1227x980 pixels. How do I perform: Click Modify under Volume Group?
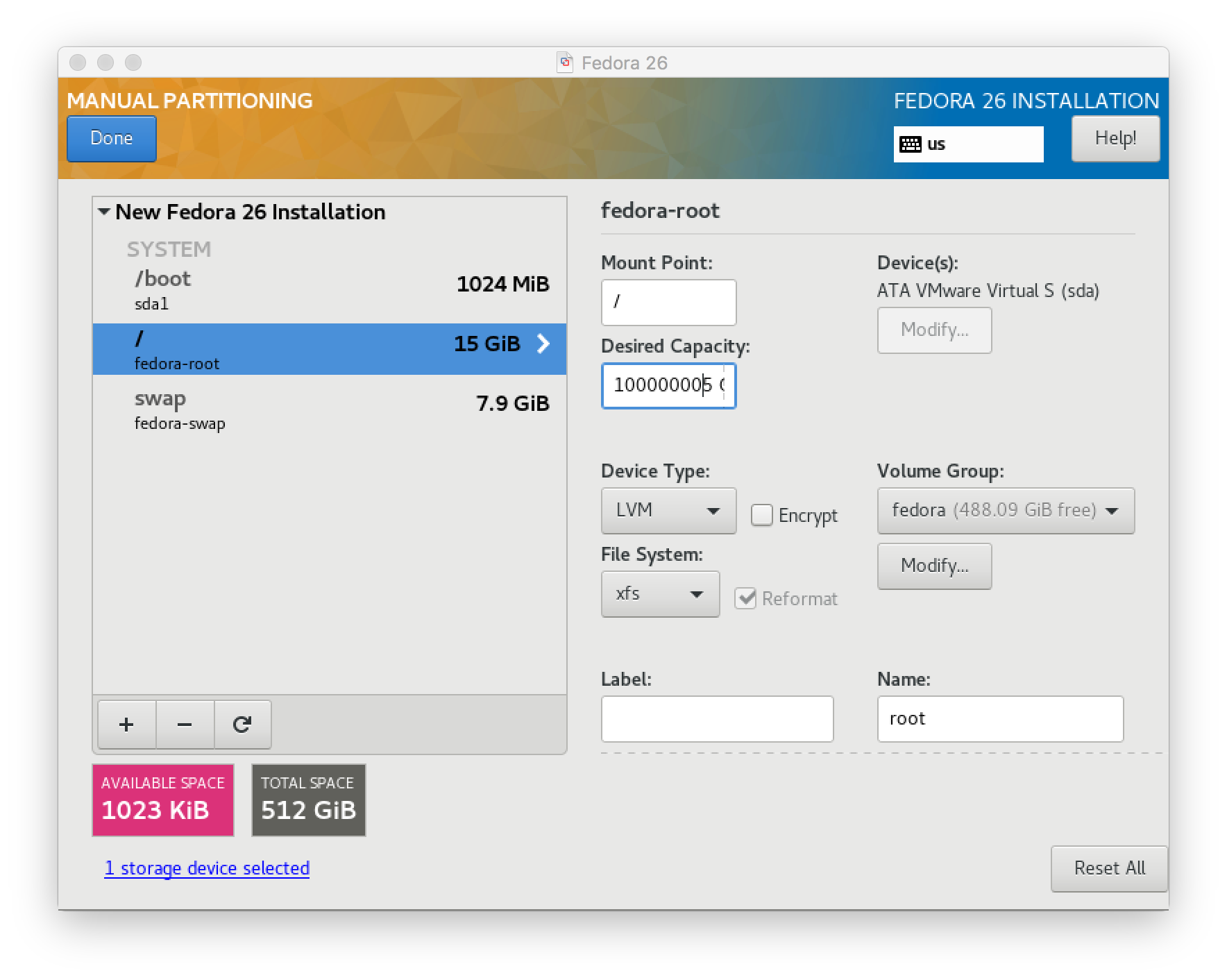tap(934, 566)
